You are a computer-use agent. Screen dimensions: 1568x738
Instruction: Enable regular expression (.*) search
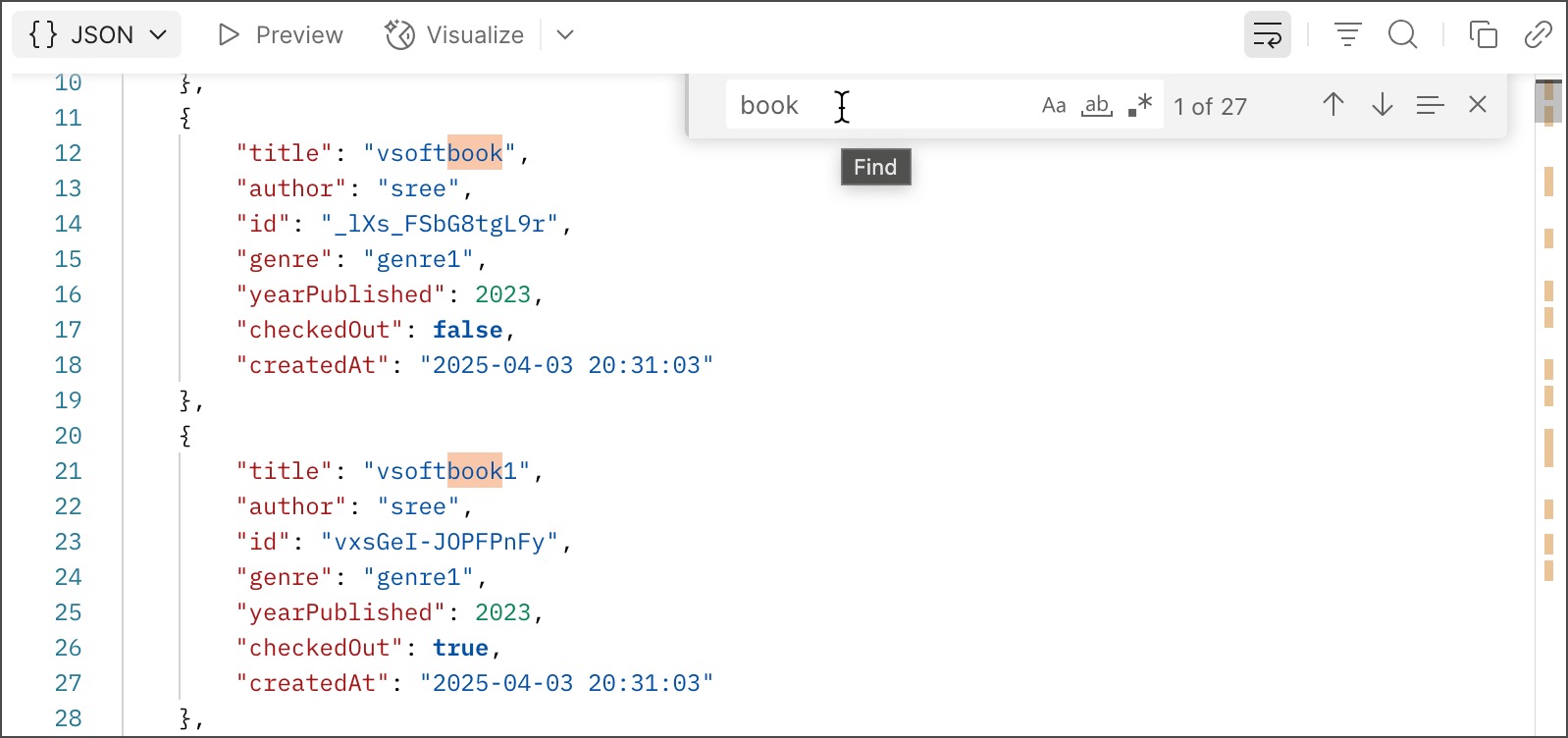1139,105
